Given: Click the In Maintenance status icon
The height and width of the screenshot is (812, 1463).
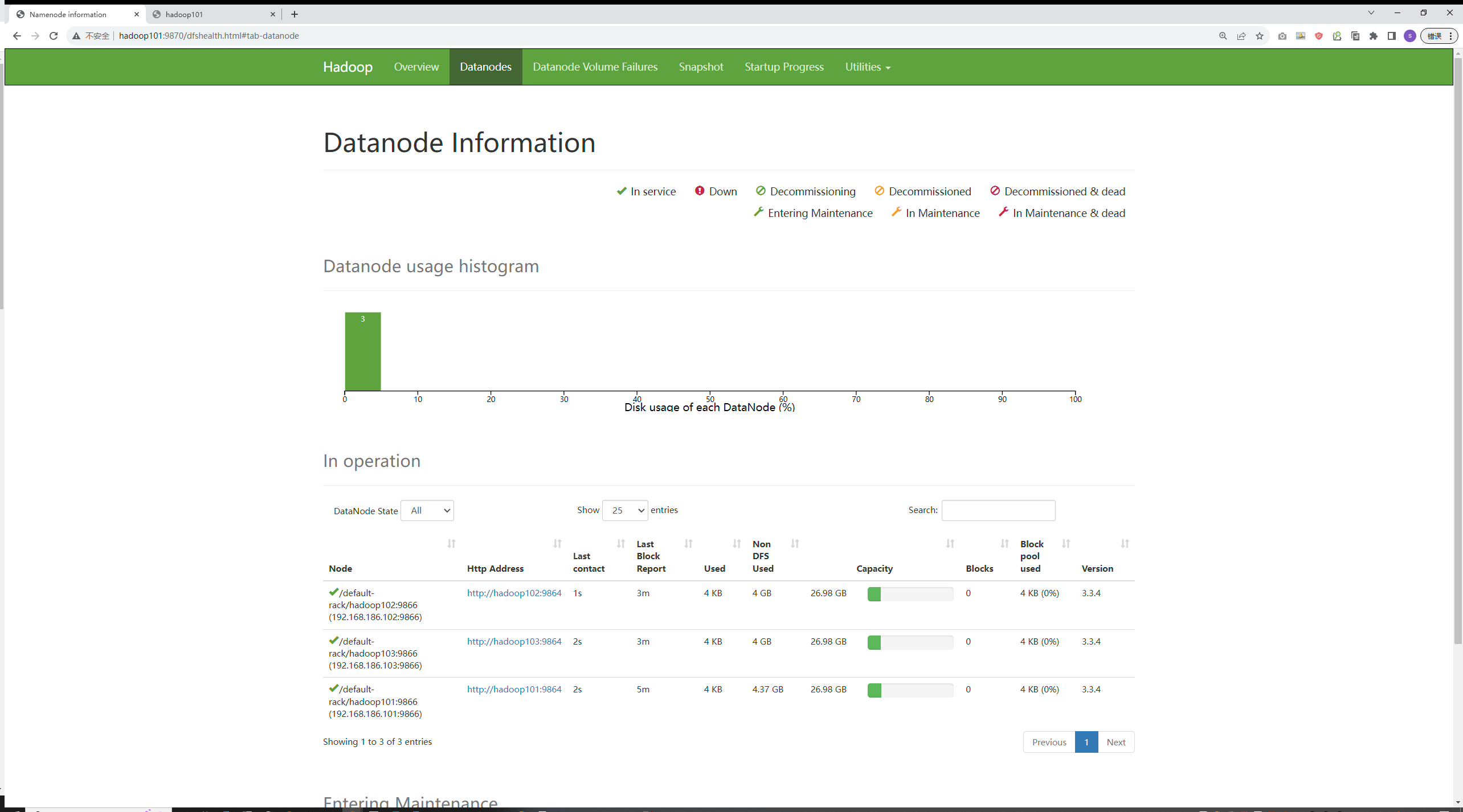Looking at the screenshot, I should 894,212.
